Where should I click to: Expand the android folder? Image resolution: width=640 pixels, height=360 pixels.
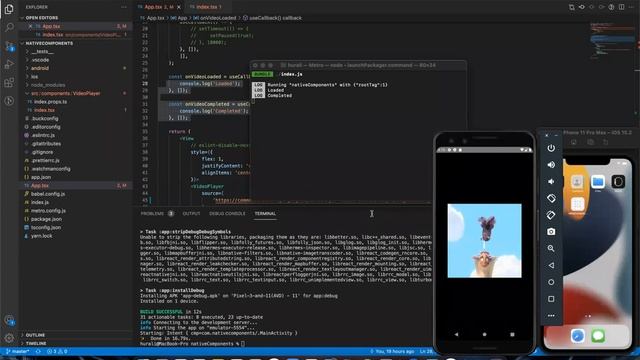[40, 68]
